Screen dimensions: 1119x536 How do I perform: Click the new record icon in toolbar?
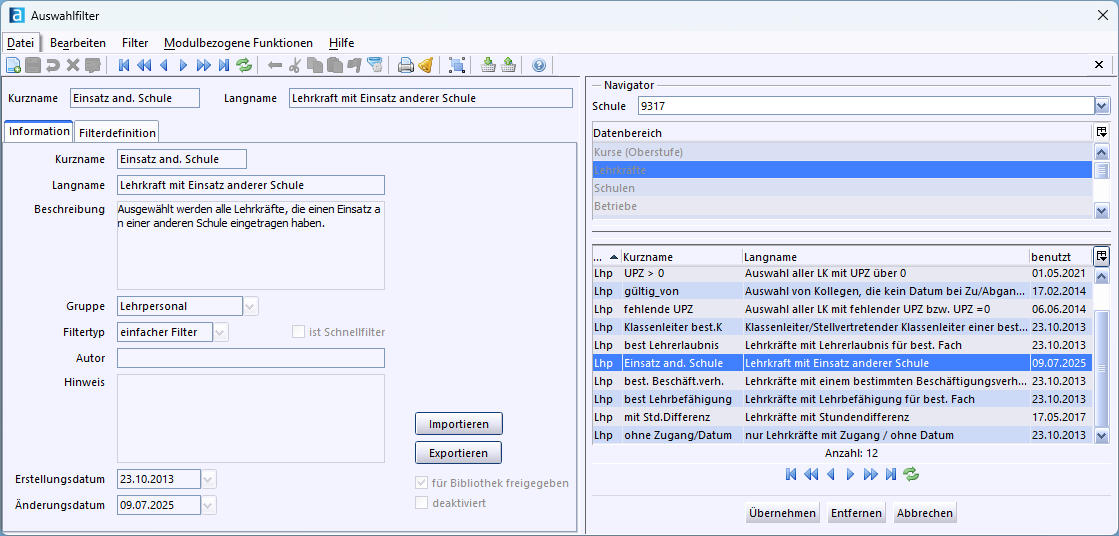[13, 66]
